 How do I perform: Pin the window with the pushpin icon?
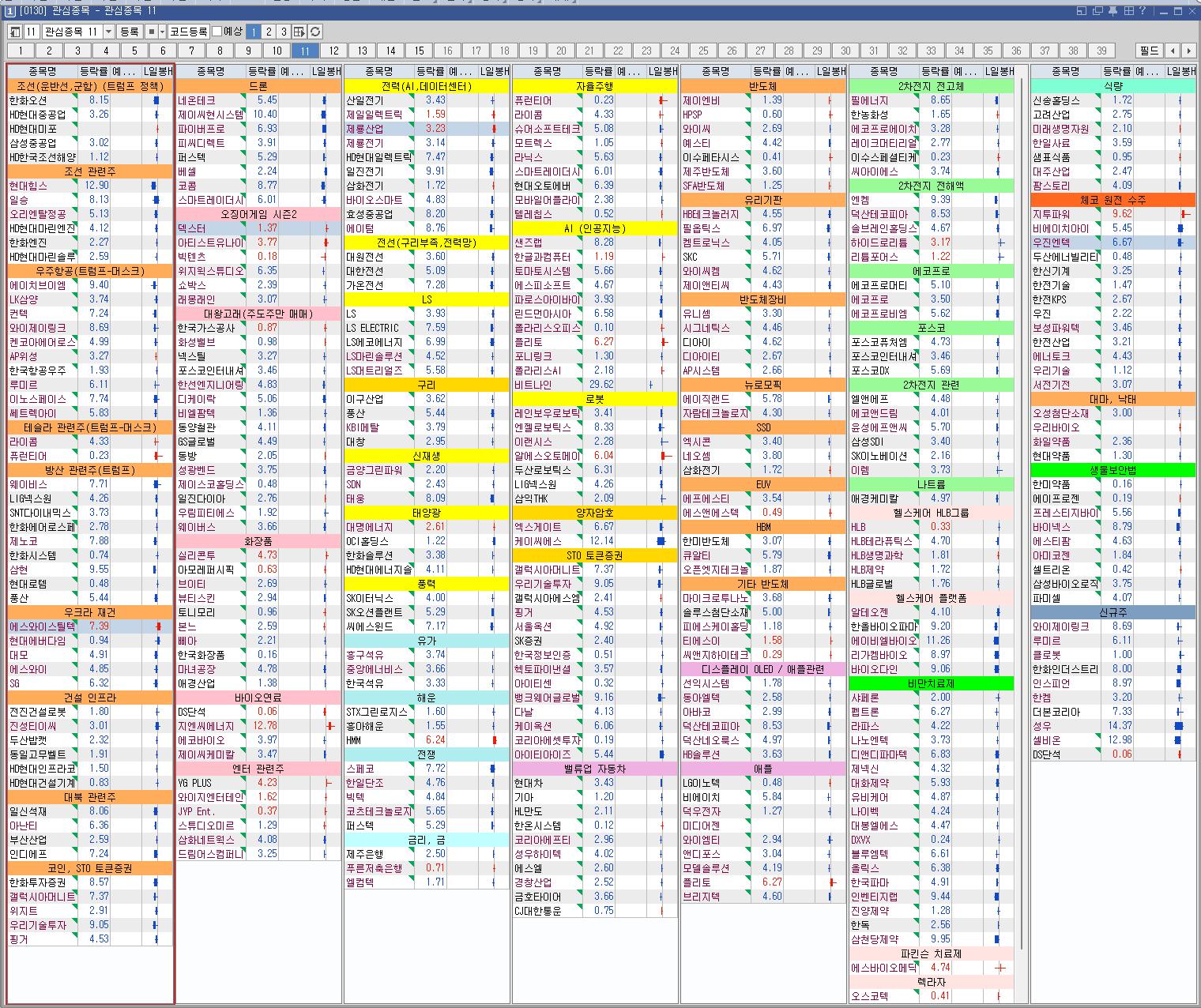(x=1113, y=11)
